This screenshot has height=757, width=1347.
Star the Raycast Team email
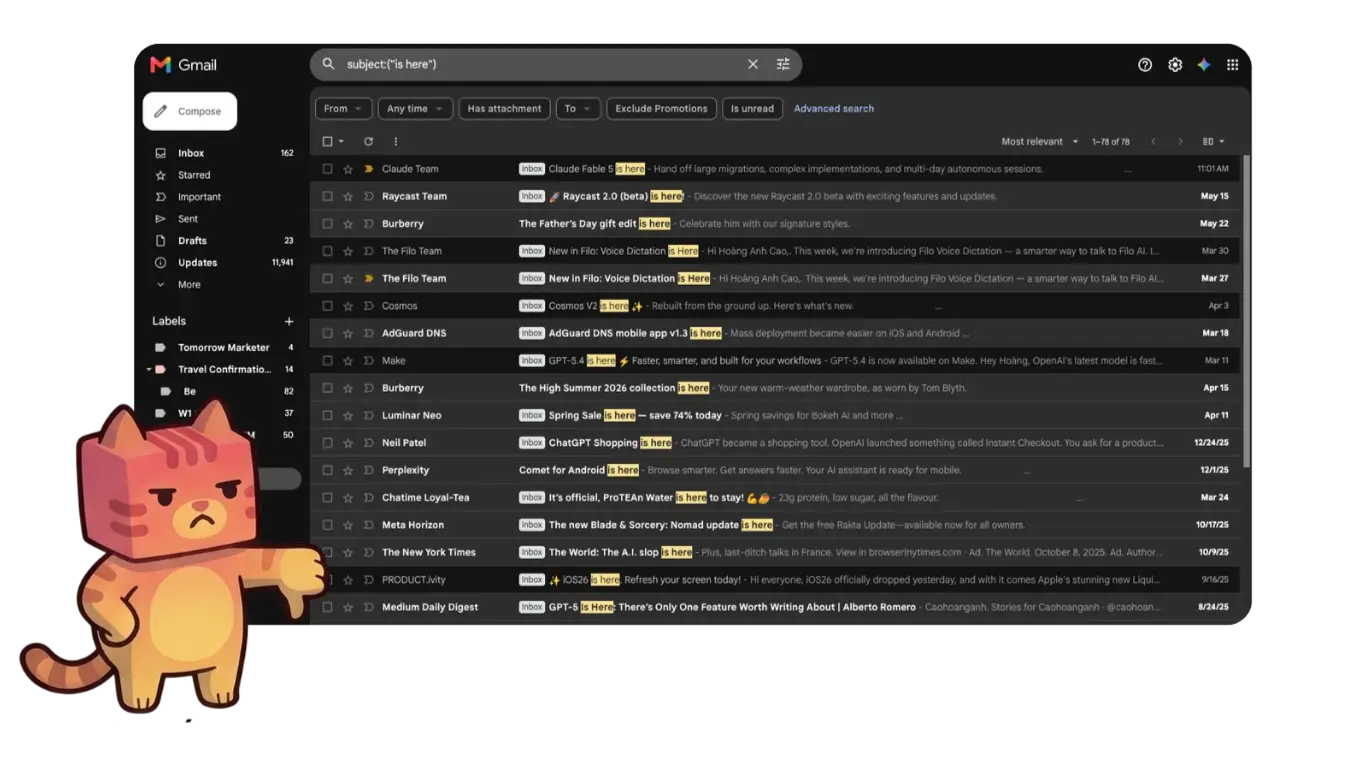(x=348, y=196)
